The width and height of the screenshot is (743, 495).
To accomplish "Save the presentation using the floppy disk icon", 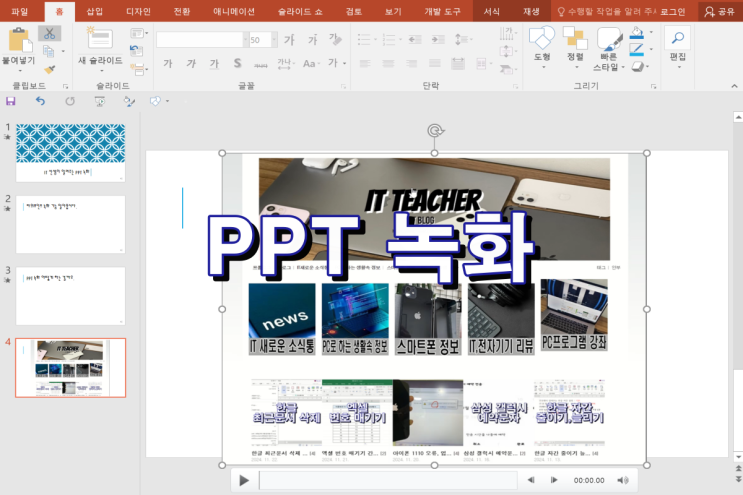I will pyautogui.click(x=11, y=101).
